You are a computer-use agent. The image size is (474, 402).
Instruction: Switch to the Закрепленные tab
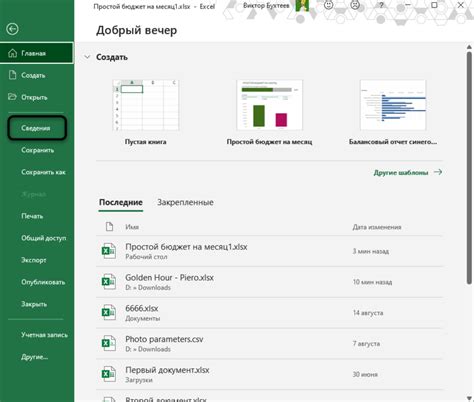click(x=185, y=202)
